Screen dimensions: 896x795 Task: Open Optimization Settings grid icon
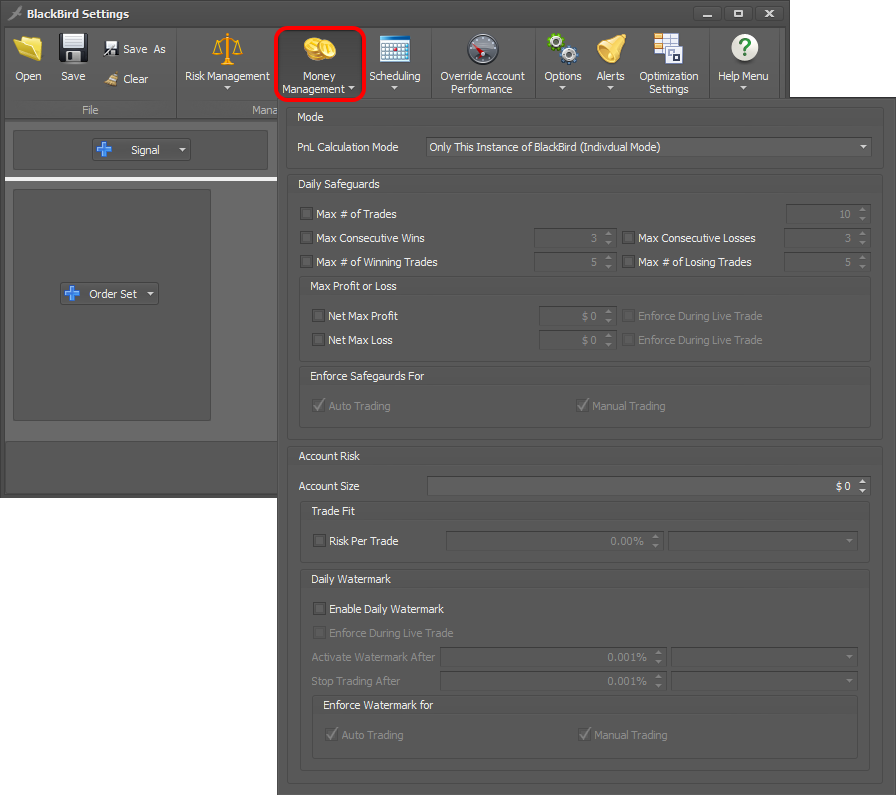[x=668, y=48]
